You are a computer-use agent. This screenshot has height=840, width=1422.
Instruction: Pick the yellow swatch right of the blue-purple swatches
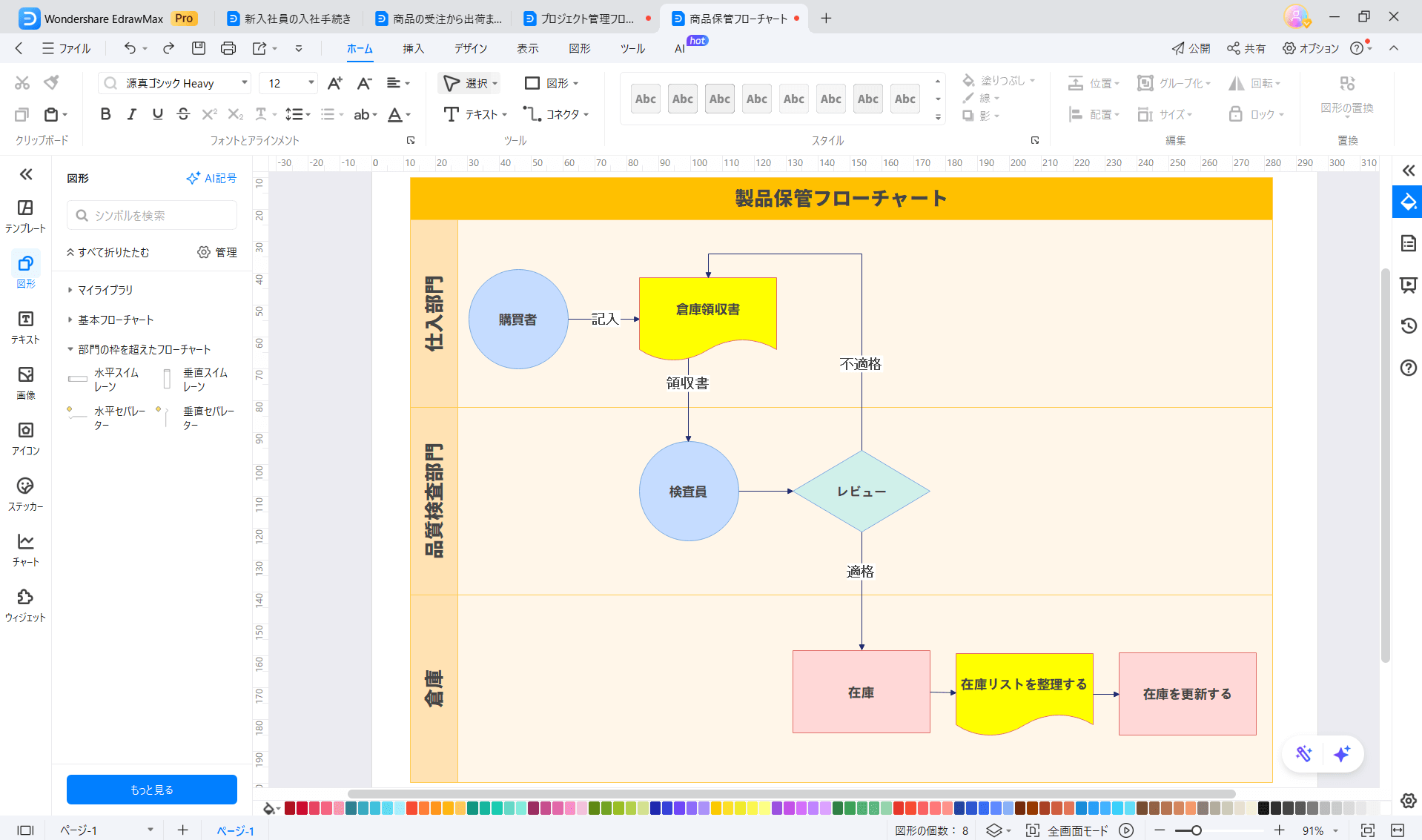click(x=716, y=808)
